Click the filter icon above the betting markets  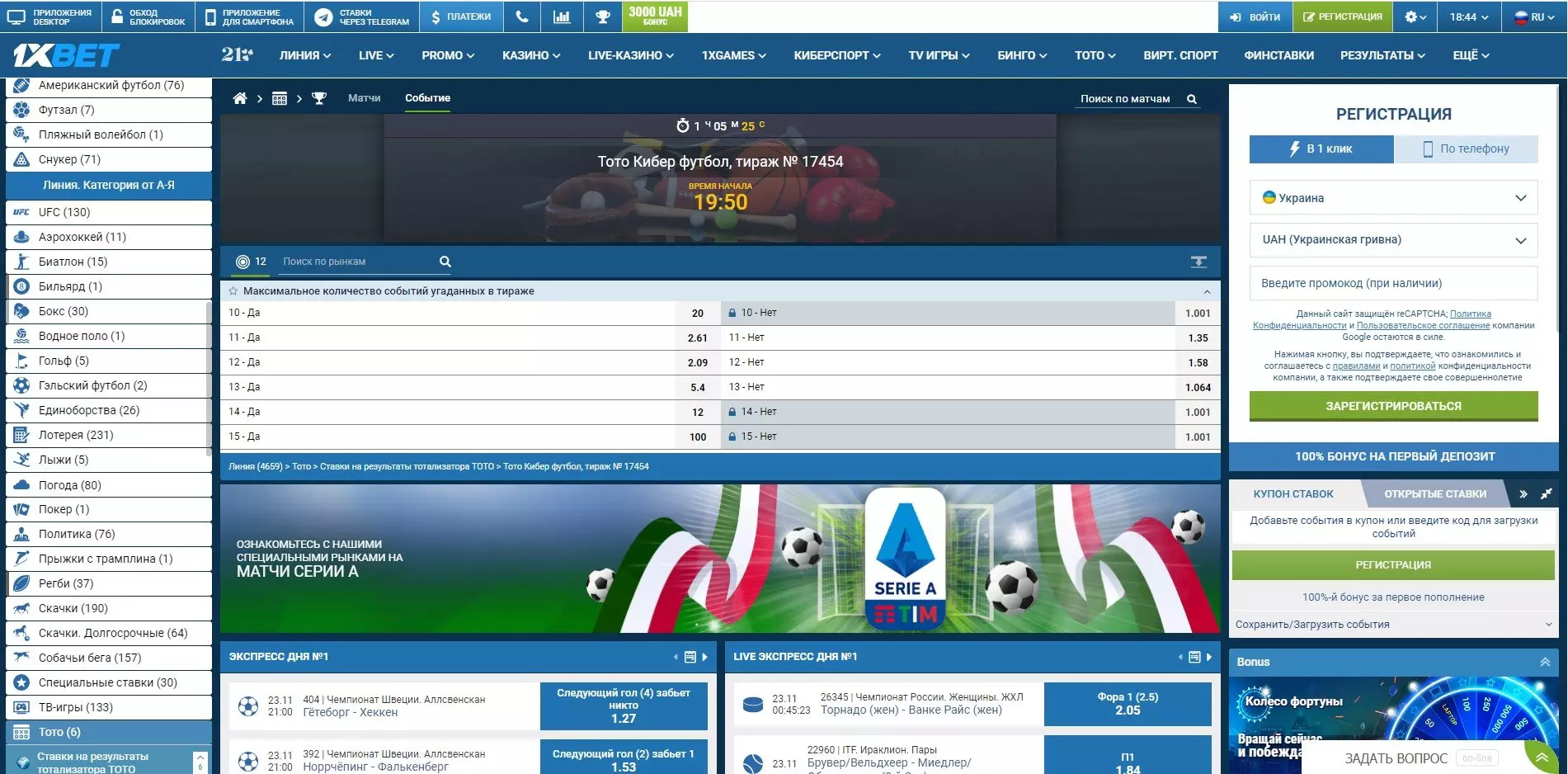(1198, 261)
